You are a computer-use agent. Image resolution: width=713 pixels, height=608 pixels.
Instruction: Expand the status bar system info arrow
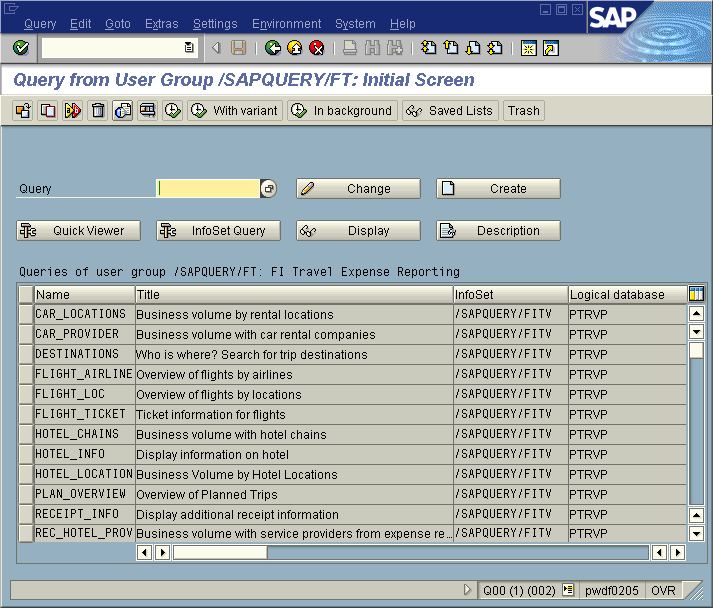pyautogui.click(x=468, y=590)
